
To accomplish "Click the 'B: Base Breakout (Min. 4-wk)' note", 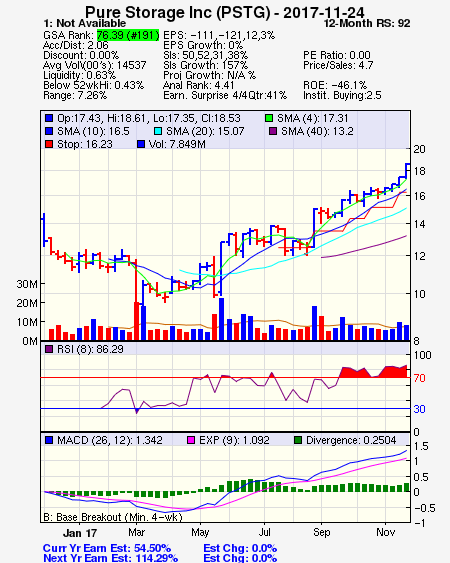I will 113,517.
